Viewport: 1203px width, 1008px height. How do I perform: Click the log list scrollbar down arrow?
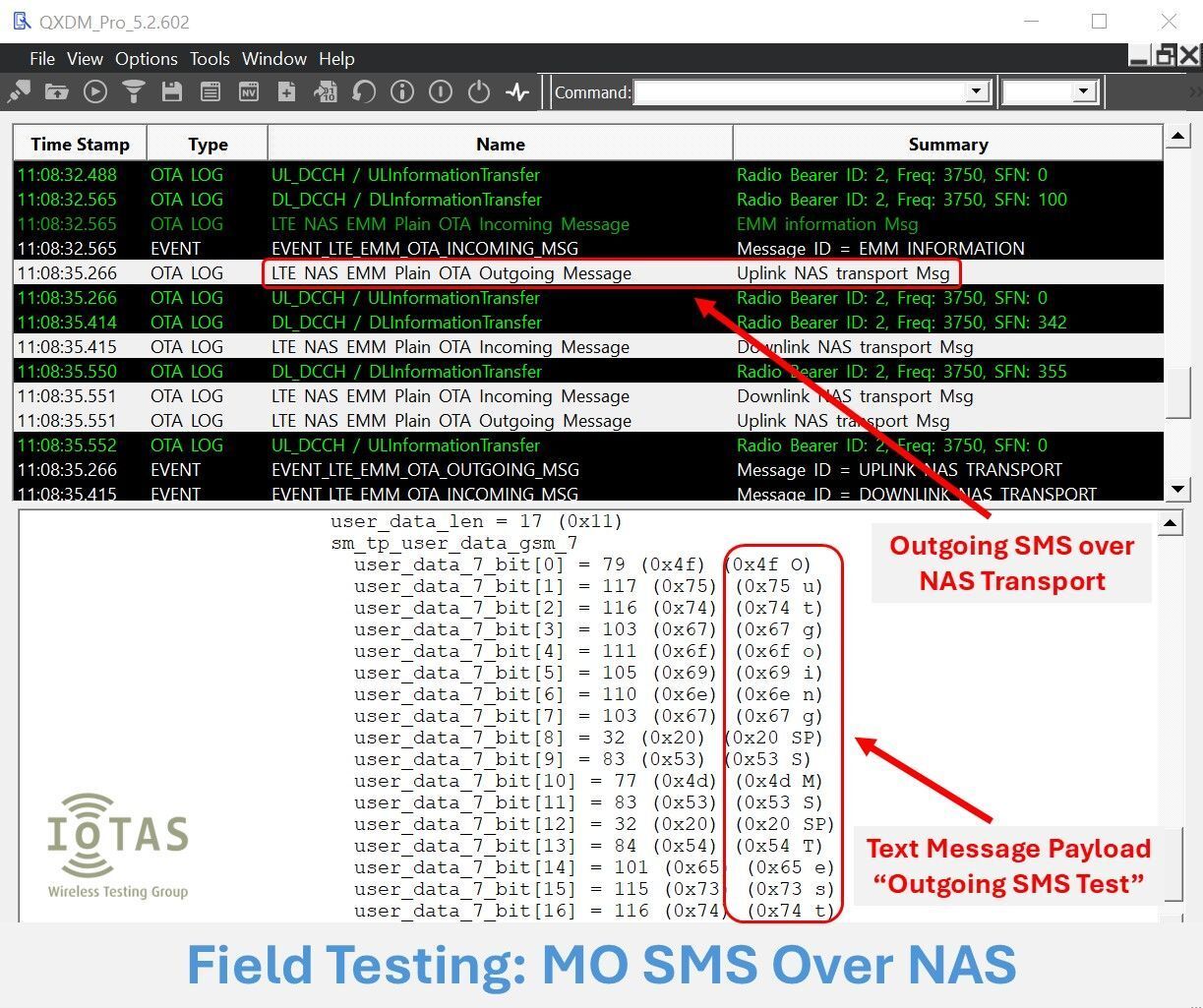point(1177,489)
